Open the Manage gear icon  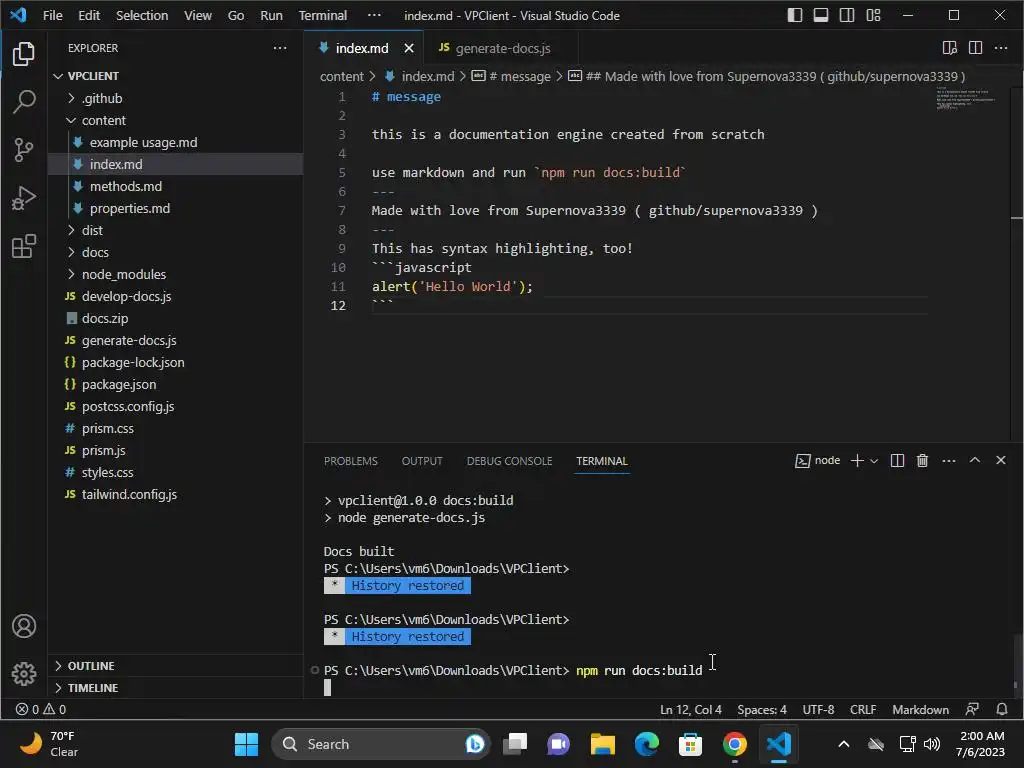(24, 673)
